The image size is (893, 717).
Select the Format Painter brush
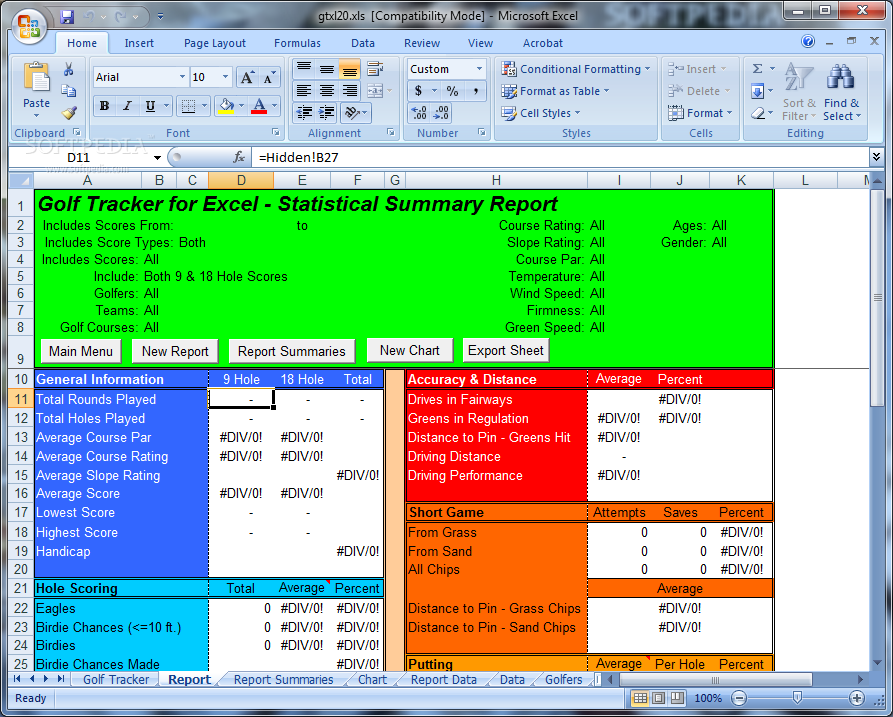pos(69,113)
